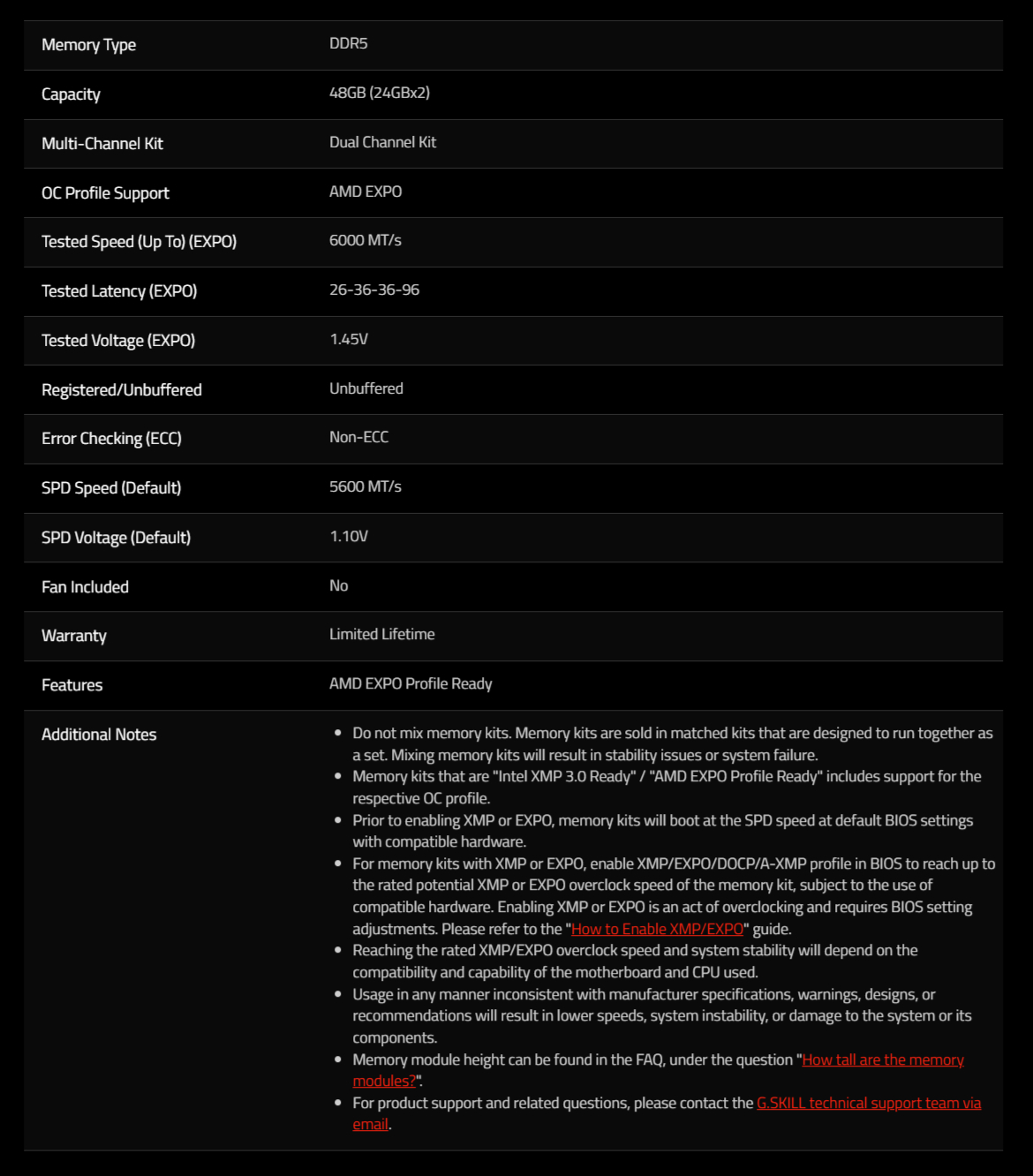1033x1176 pixels.
Task: Click the AMD EXPO profile support value
Action: click(366, 192)
